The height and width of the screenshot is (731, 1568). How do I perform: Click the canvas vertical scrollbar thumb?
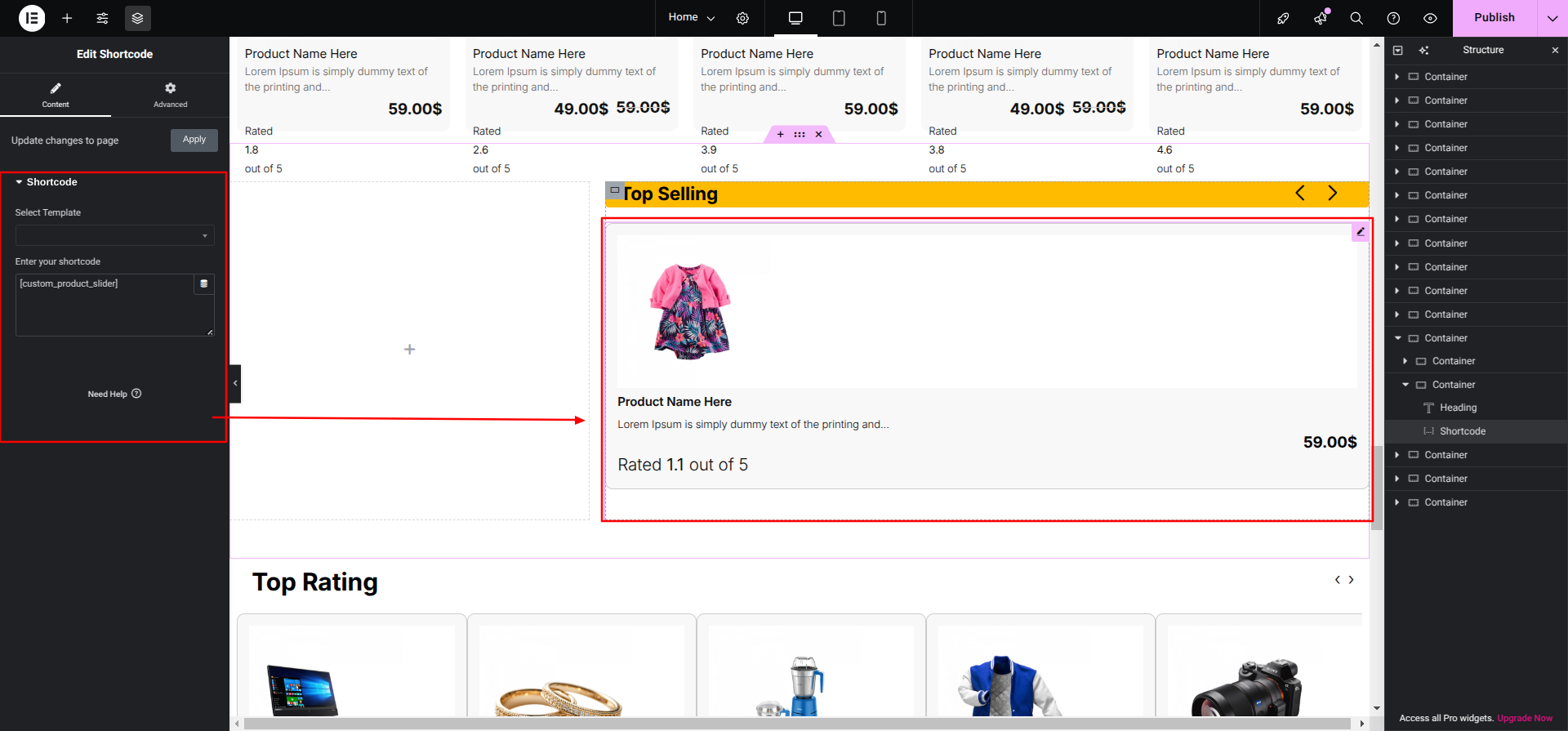[x=1377, y=488]
